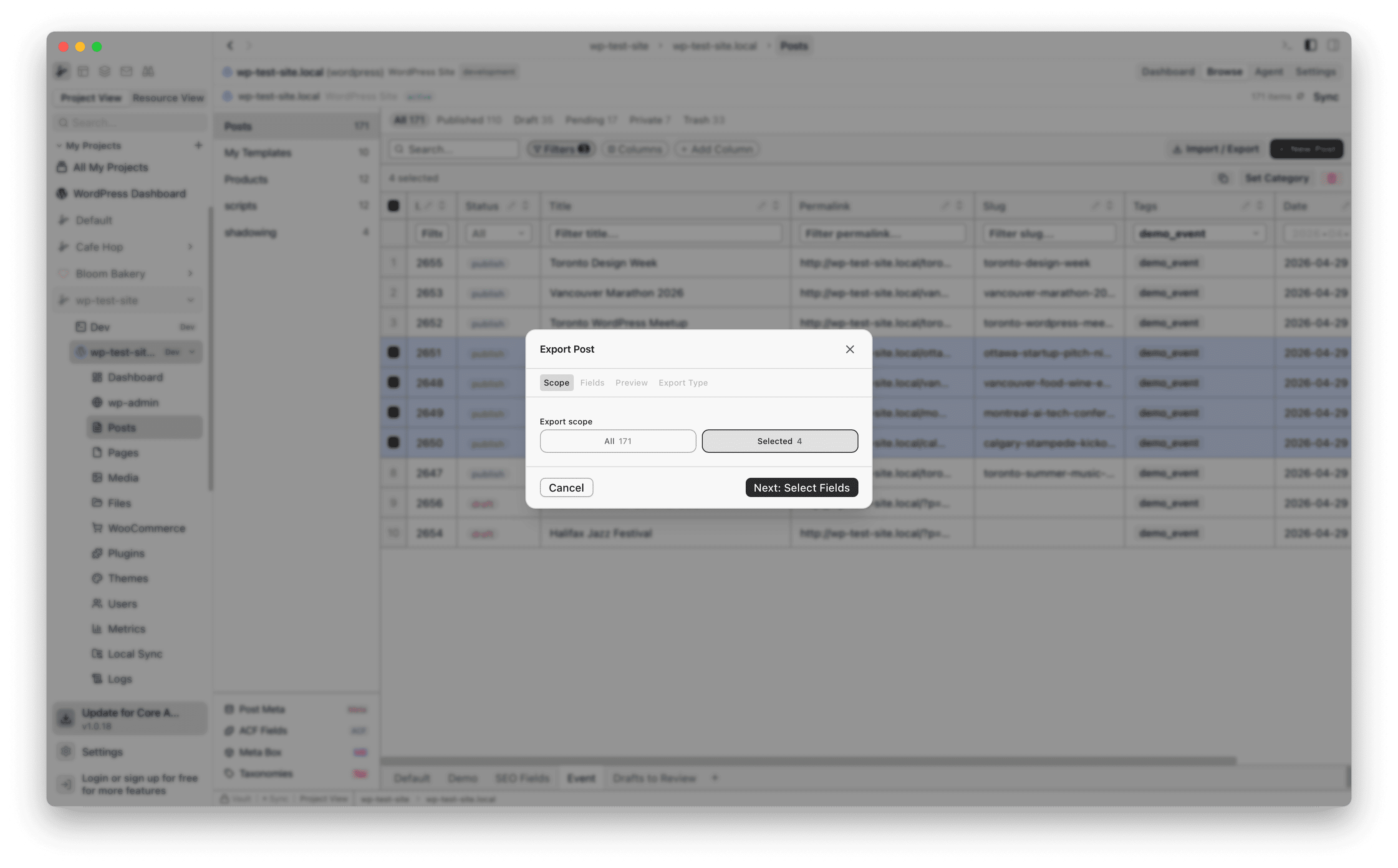The height and width of the screenshot is (868, 1398).
Task: Click the sidebar Settings gear icon
Action: point(66,752)
